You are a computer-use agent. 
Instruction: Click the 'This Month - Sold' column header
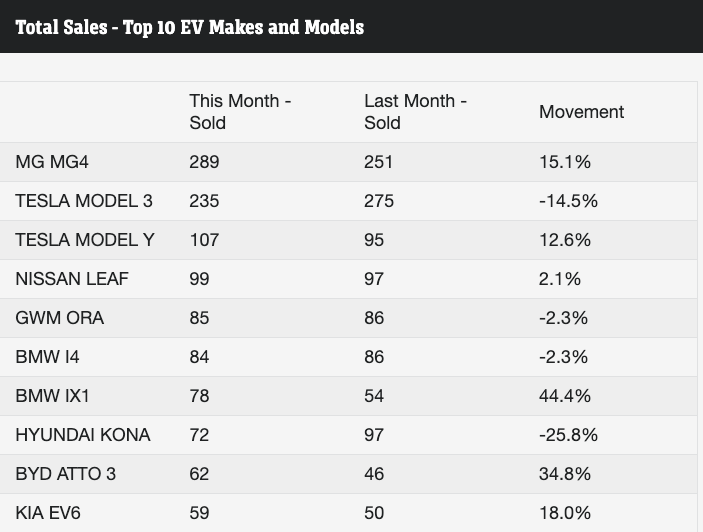pyautogui.click(x=240, y=112)
